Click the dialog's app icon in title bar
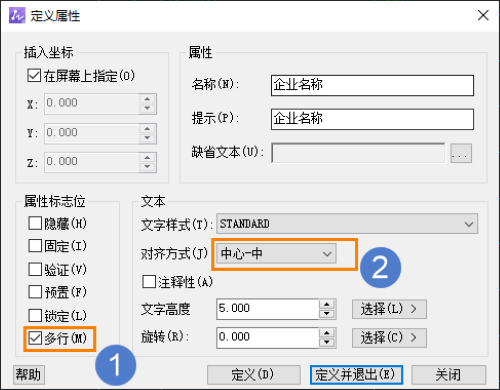This screenshot has width=500, height=390. 17,16
